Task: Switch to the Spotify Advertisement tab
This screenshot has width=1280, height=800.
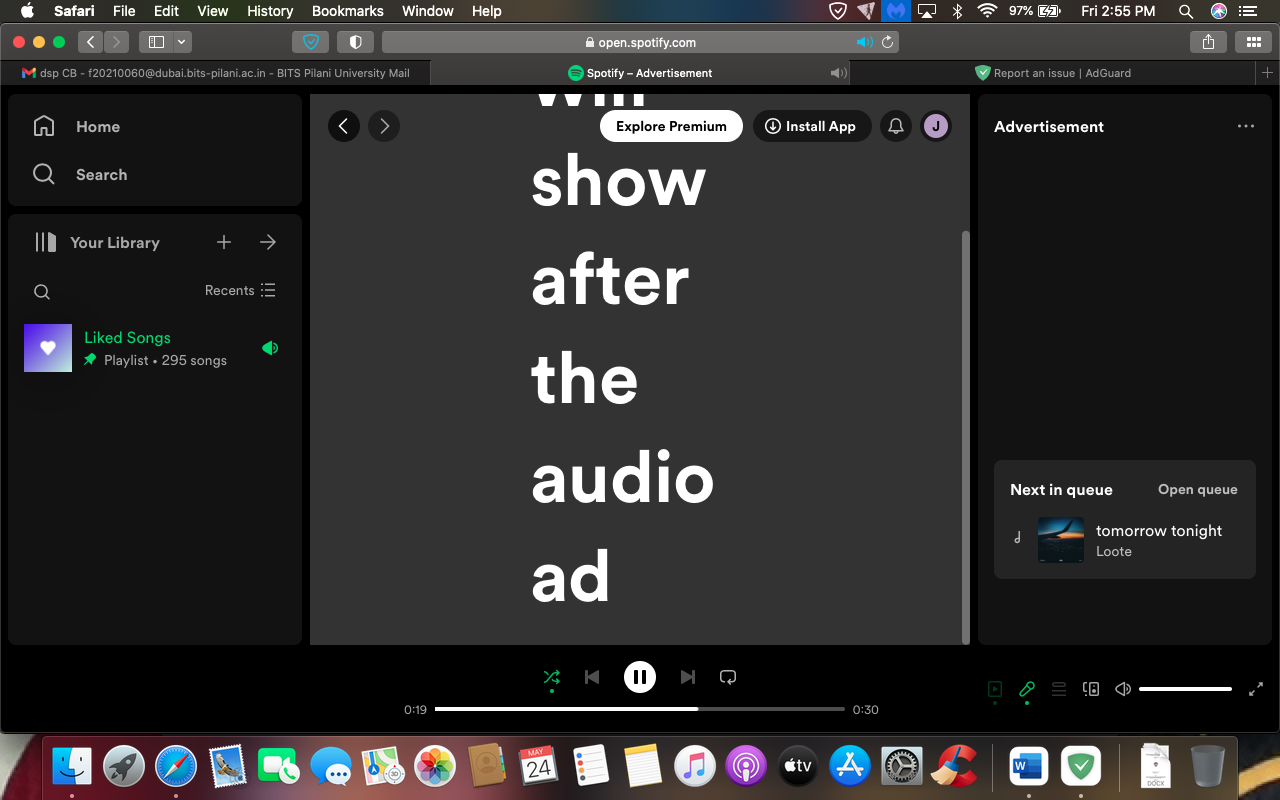Action: click(x=640, y=72)
